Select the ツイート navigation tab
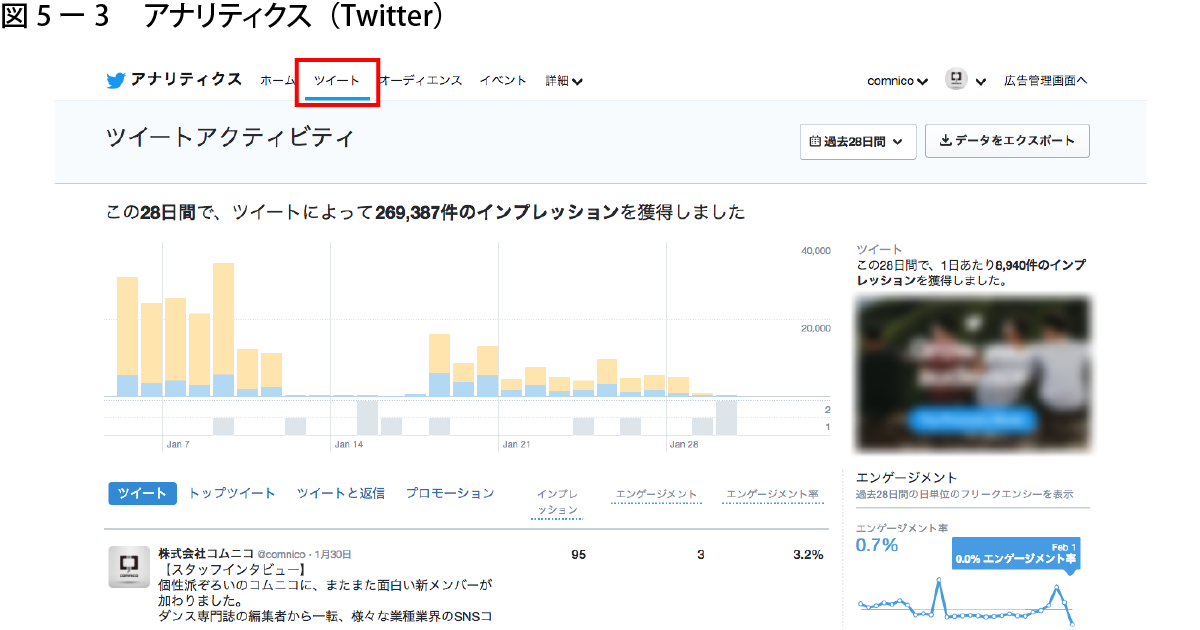The width and height of the screenshot is (1200, 630). tap(337, 81)
